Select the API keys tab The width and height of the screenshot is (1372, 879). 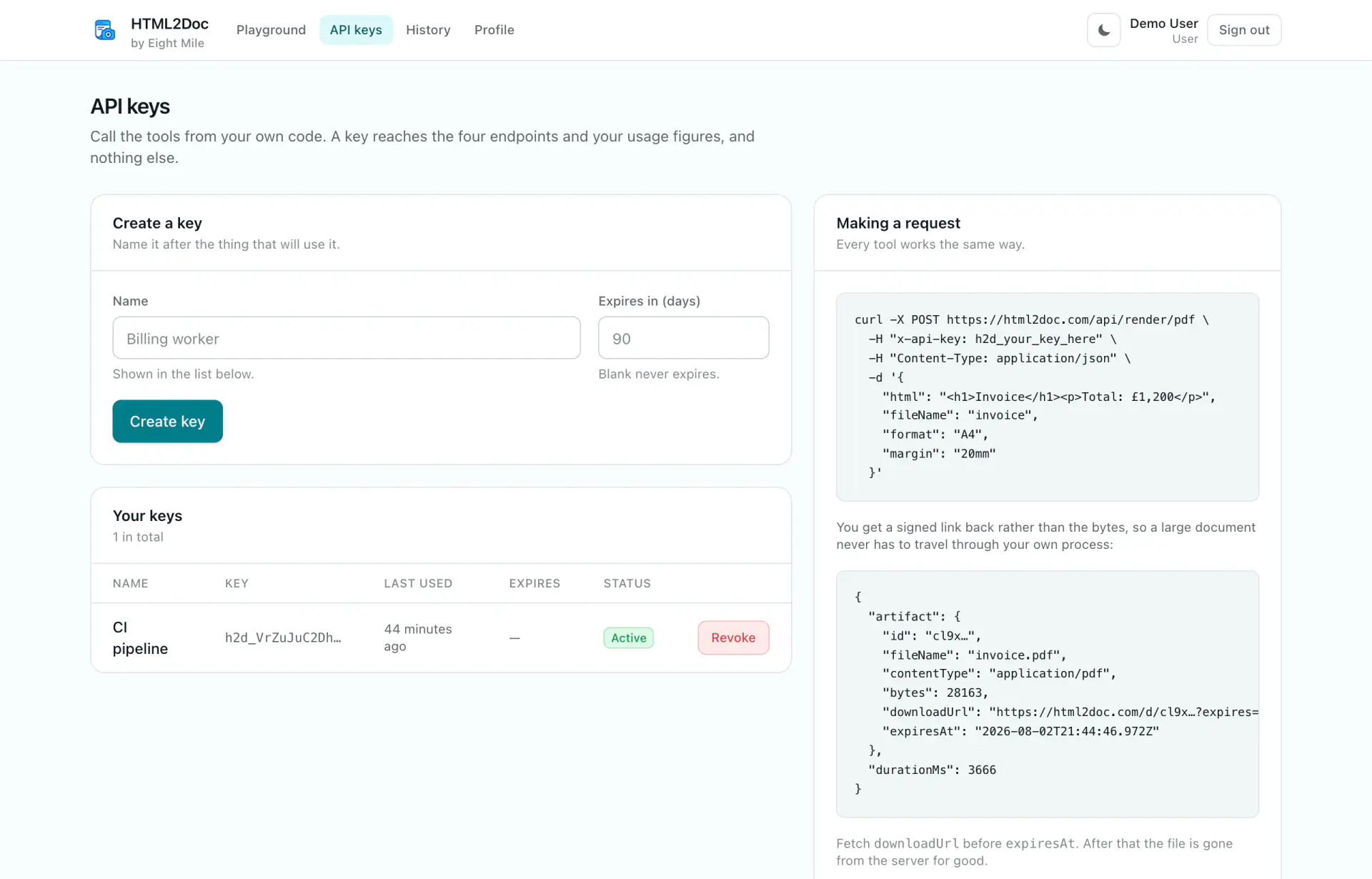tap(356, 30)
